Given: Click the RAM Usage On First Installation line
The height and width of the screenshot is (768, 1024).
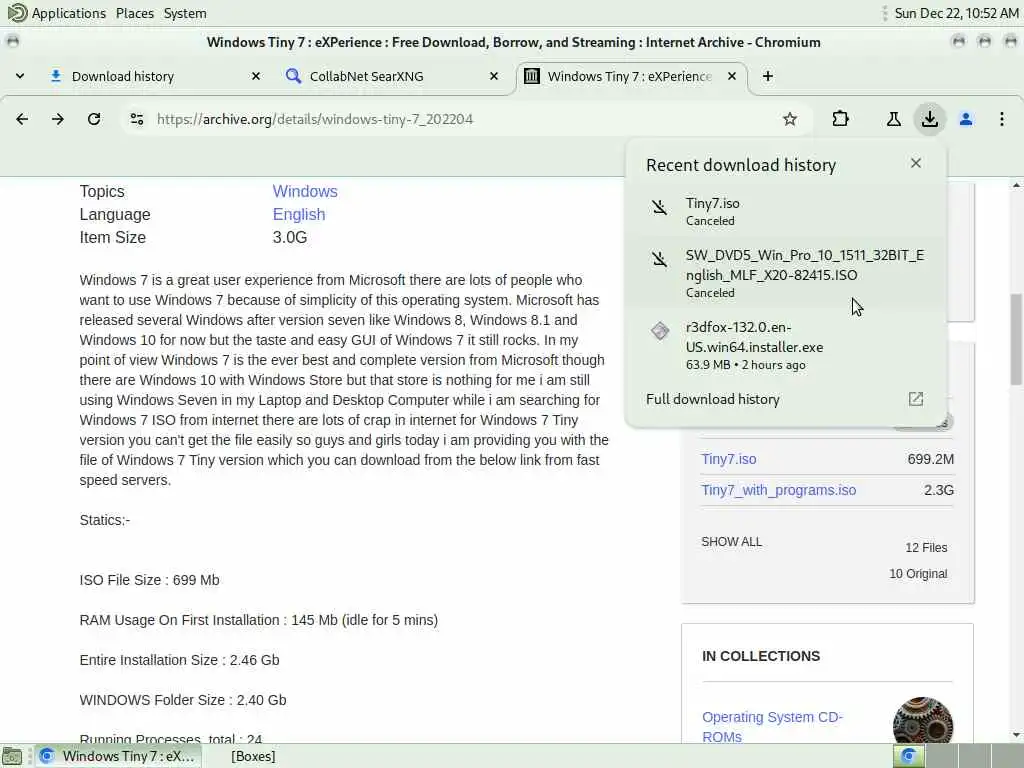Looking at the screenshot, I should point(259,620).
